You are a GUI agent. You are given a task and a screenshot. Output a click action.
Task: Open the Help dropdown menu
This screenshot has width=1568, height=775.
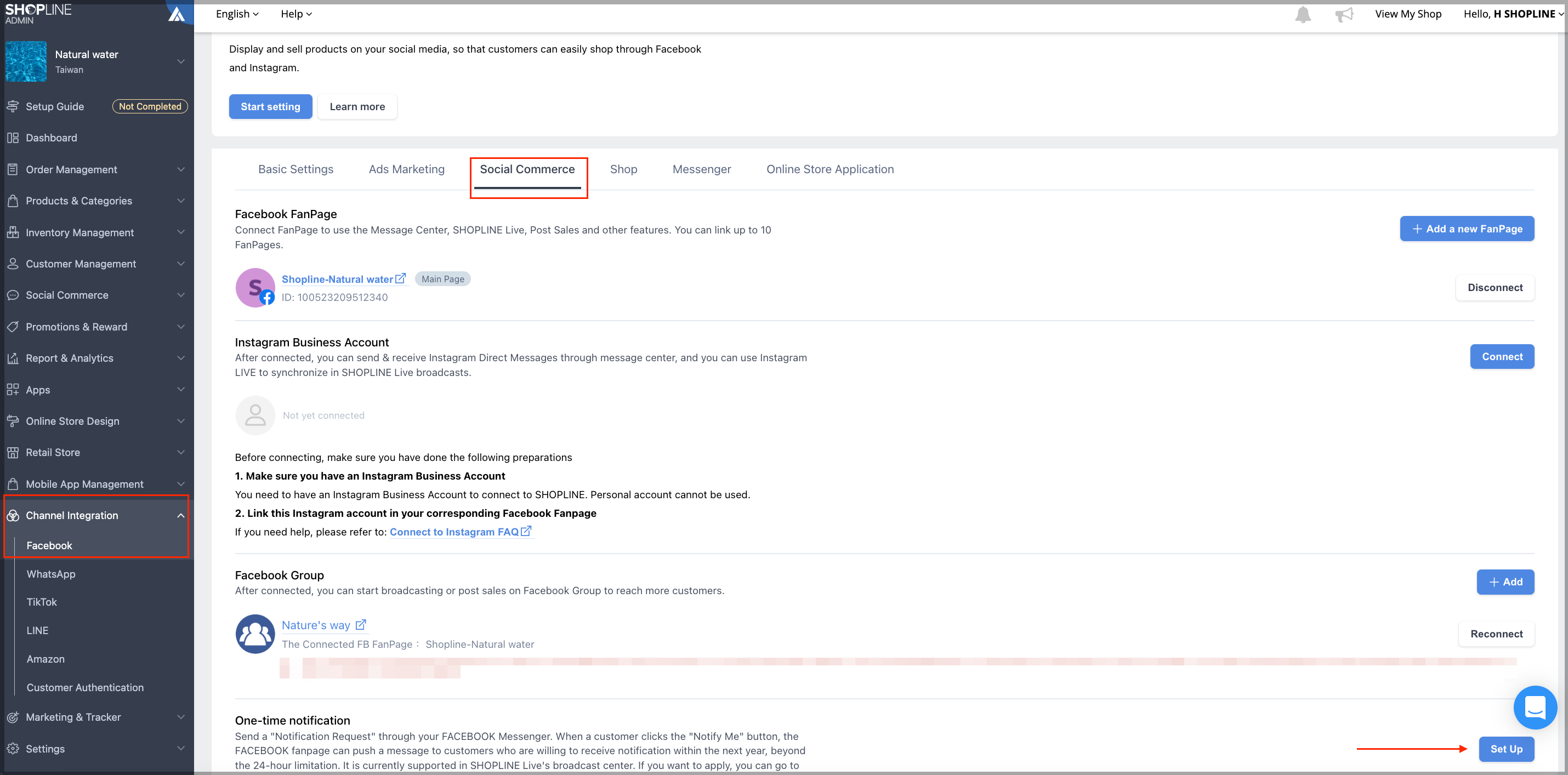point(297,14)
